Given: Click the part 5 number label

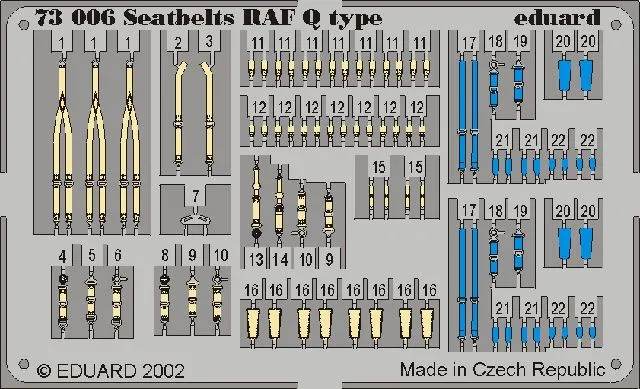Looking at the screenshot, I should point(92,256).
